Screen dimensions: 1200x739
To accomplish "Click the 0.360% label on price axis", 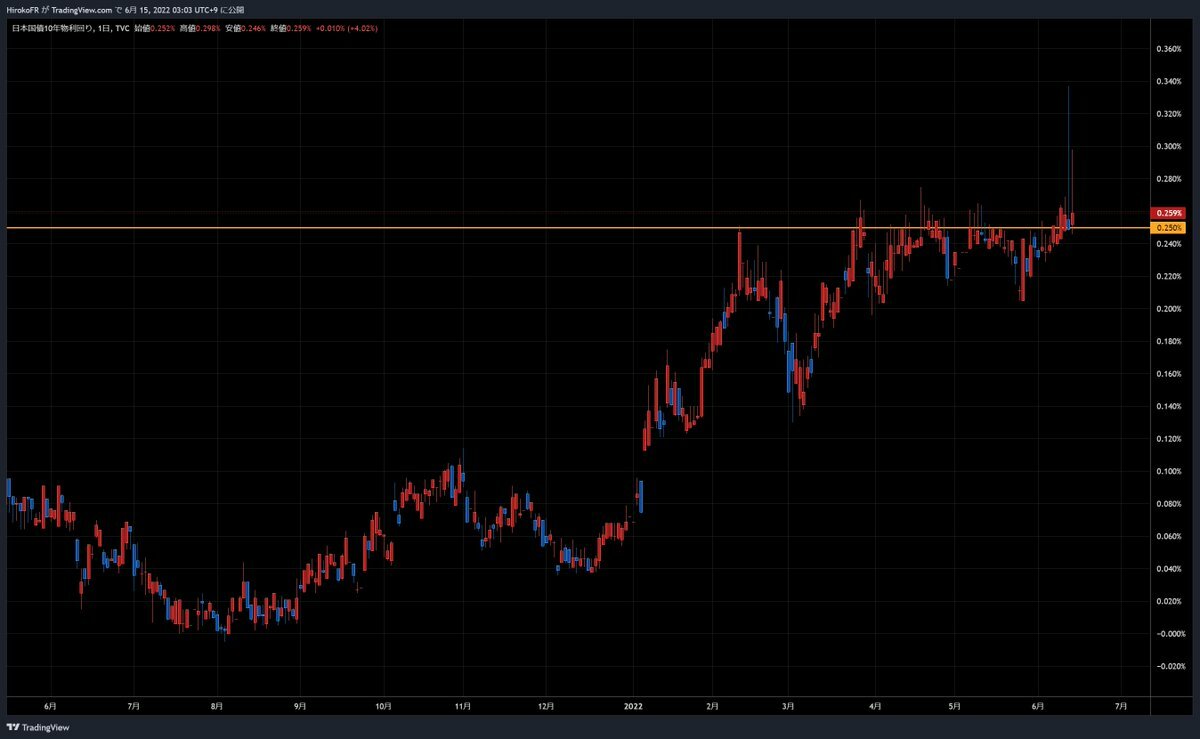I will click(1168, 49).
